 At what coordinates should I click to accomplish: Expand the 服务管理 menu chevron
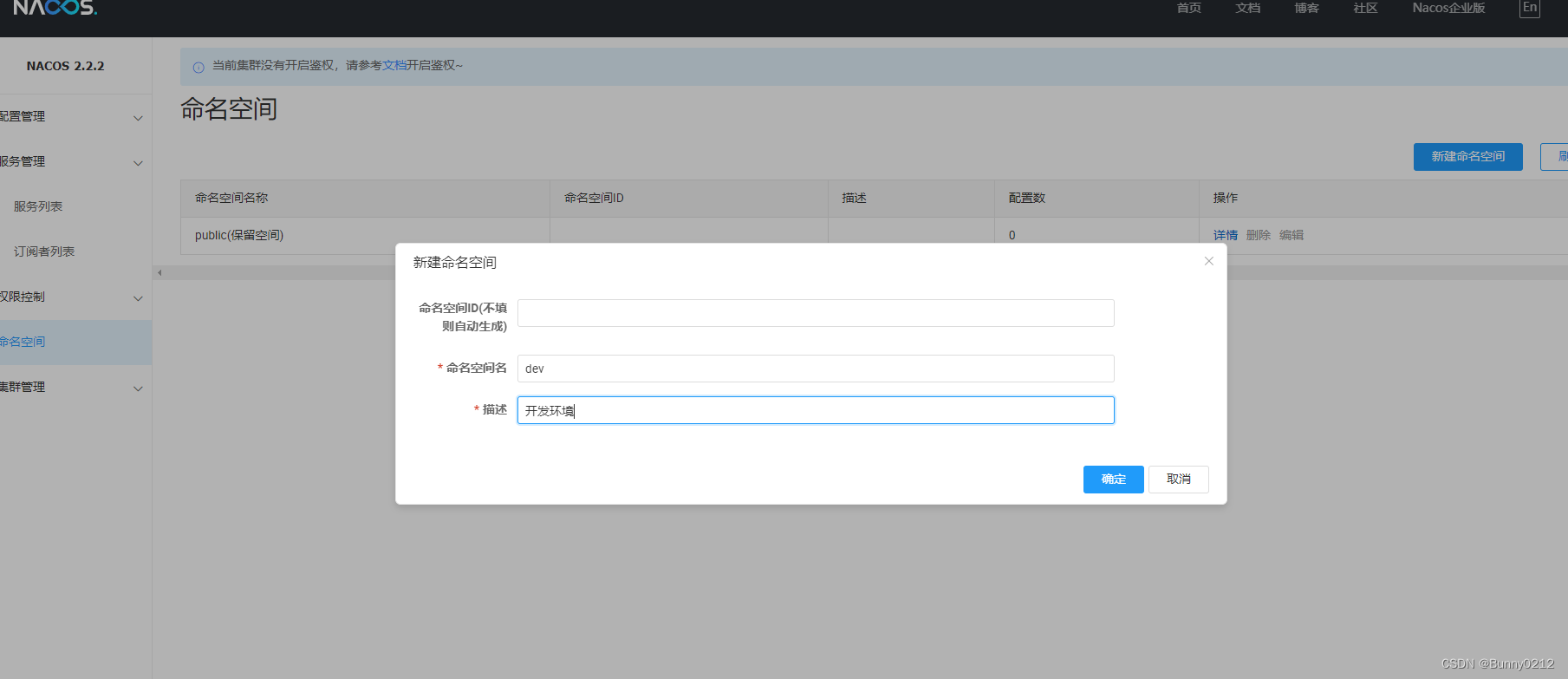coord(138,163)
